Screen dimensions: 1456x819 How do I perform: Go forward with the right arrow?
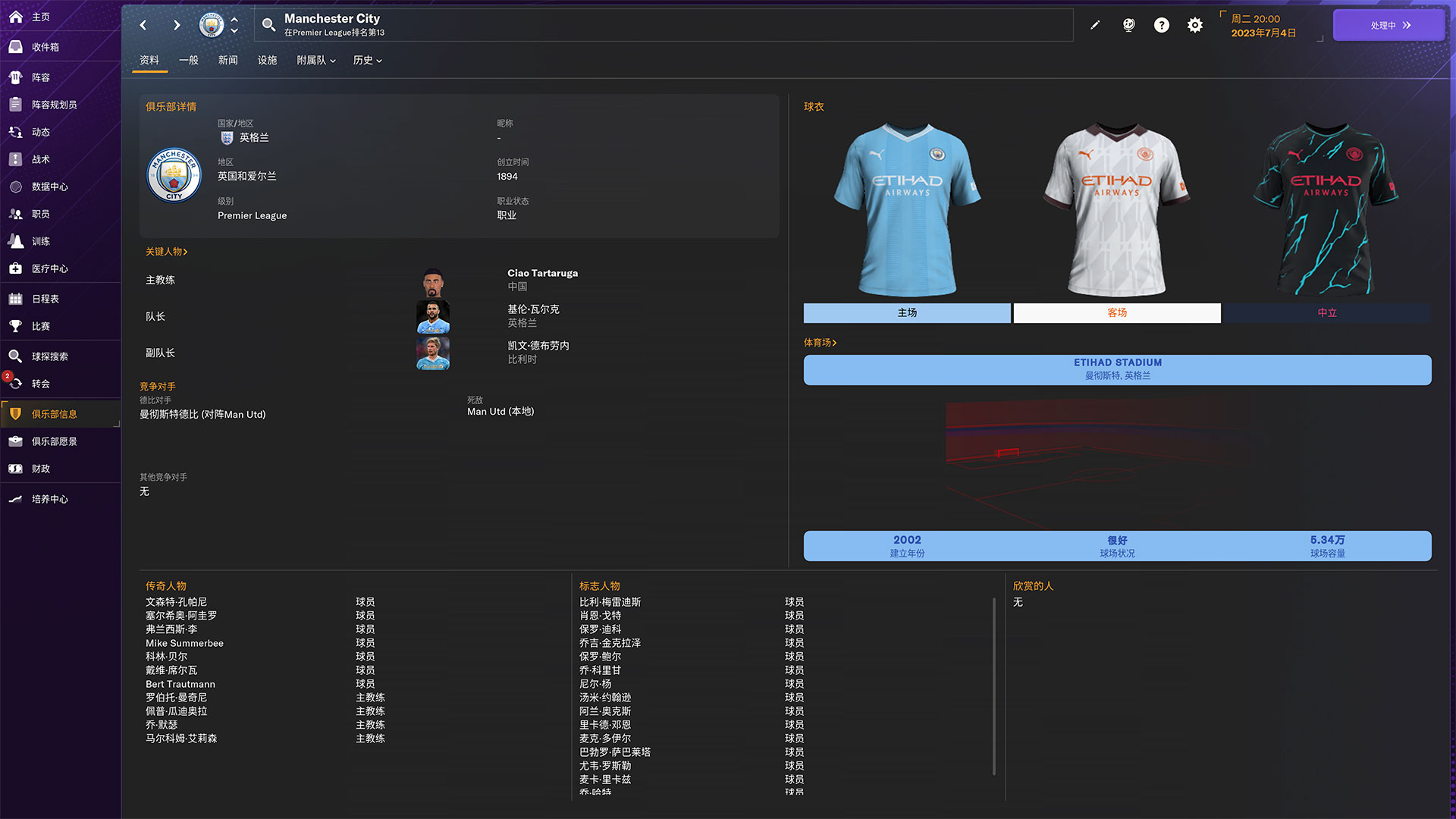coord(177,25)
